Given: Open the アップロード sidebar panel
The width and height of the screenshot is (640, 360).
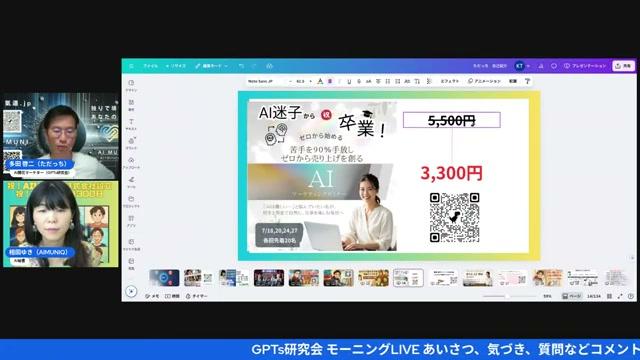Looking at the screenshot, I should [131, 163].
